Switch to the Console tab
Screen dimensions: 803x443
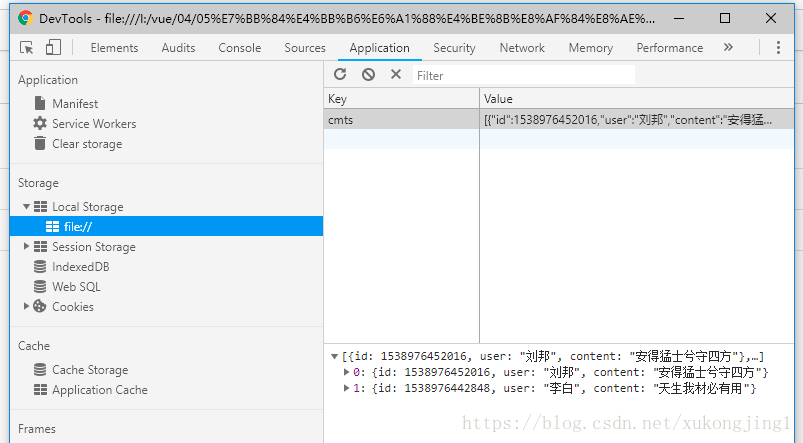240,48
